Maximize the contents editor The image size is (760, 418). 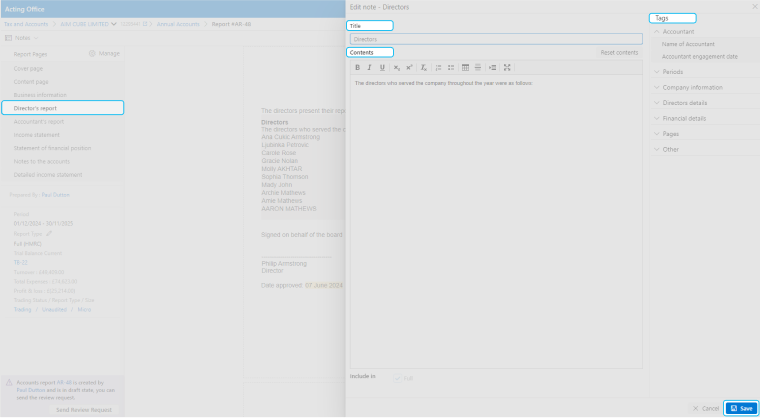[507, 67]
